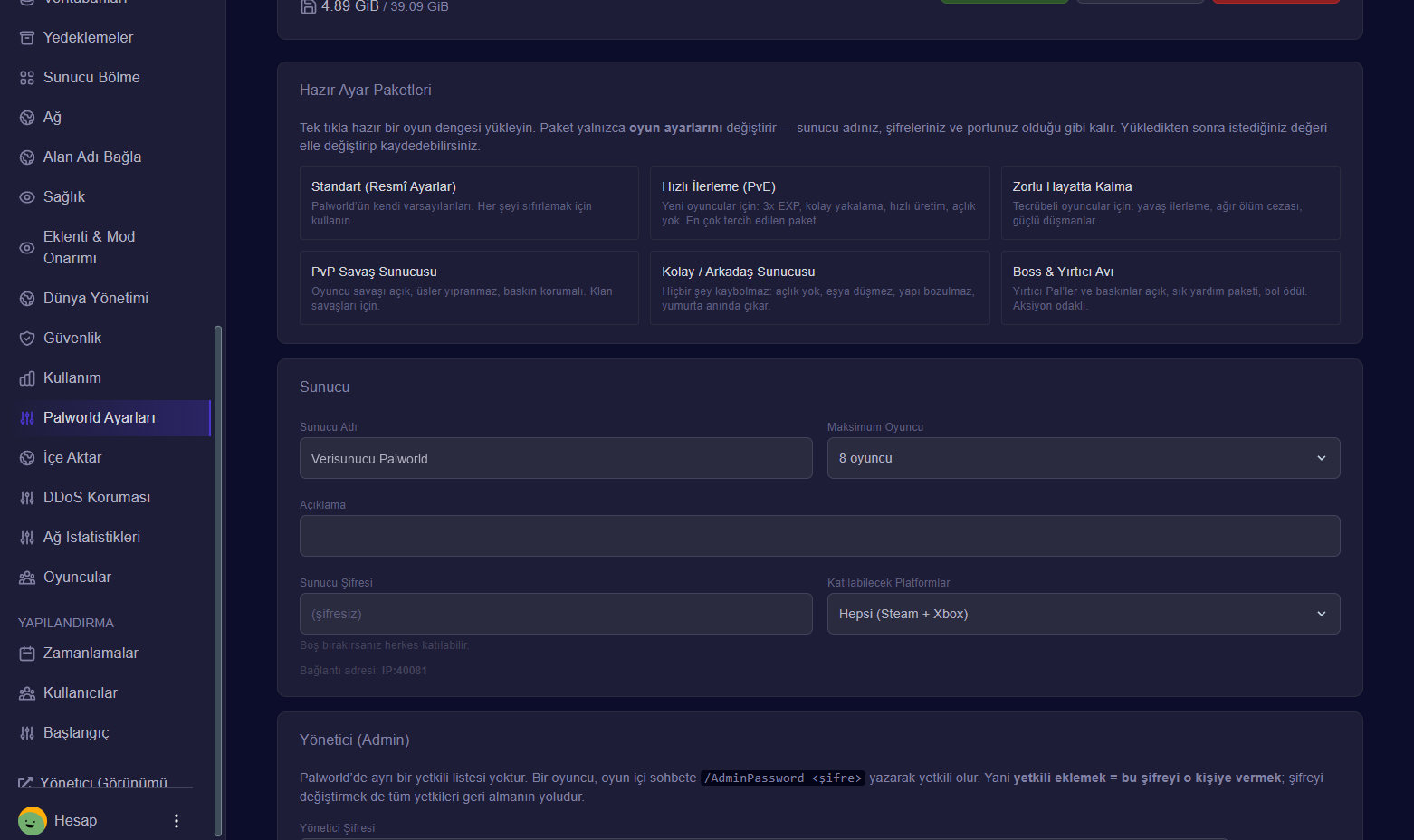Choose the Zorlu Hayatta Kalma preset
Viewport: 1414px width, 840px height.
point(1170,203)
